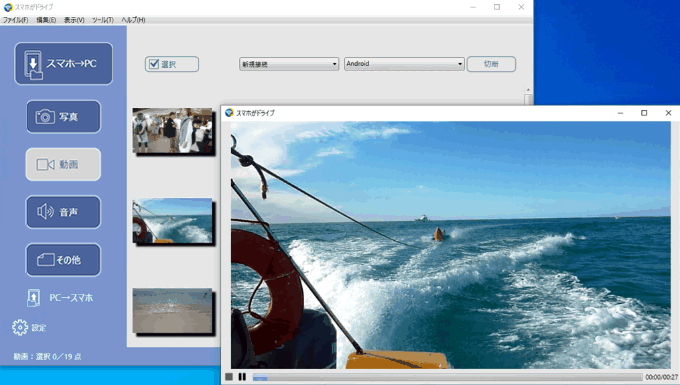This screenshot has height=385, width=680.
Task: Click the video playback progress bar
Action: (x=447, y=377)
